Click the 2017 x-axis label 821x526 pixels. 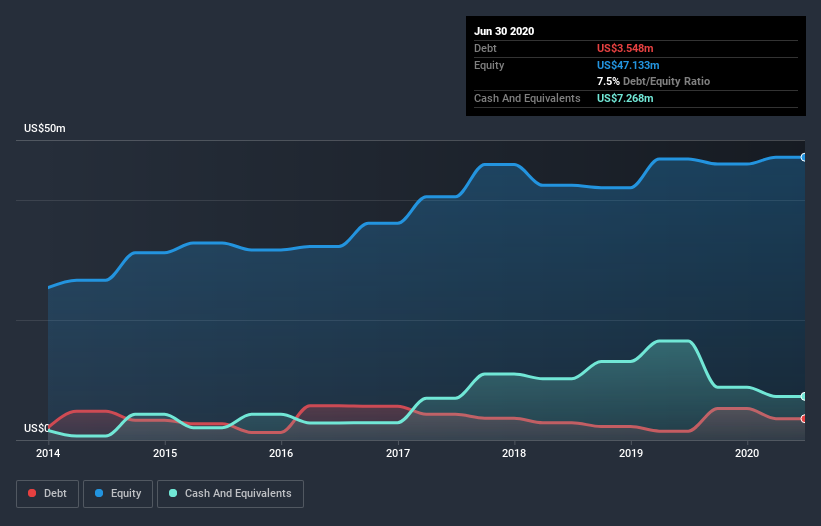[x=398, y=453]
